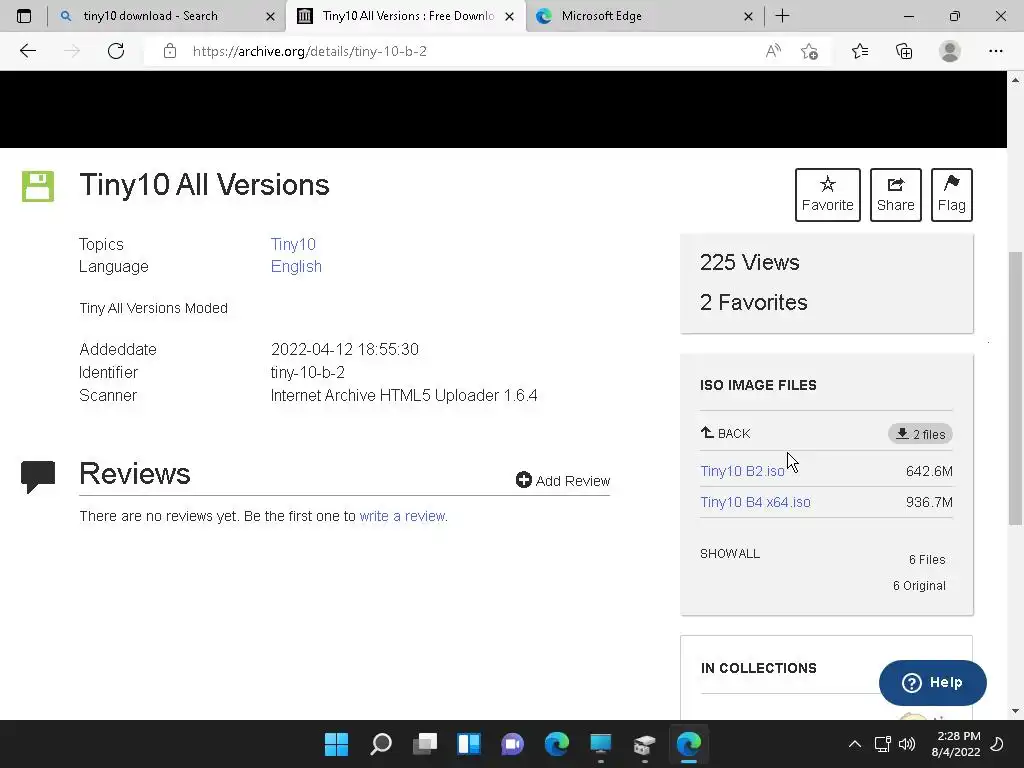
Task: Open Task View on taskbar
Action: click(424, 744)
